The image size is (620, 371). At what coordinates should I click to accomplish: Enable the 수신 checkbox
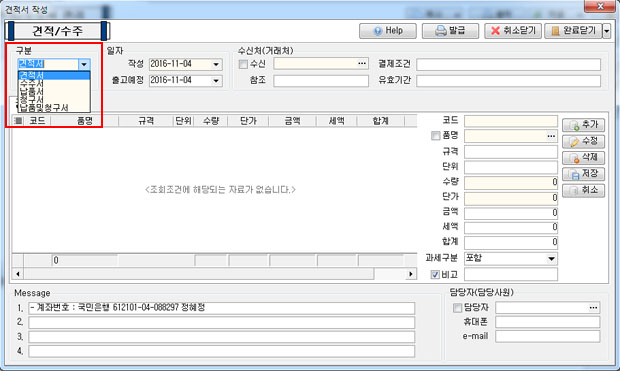point(243,64)
